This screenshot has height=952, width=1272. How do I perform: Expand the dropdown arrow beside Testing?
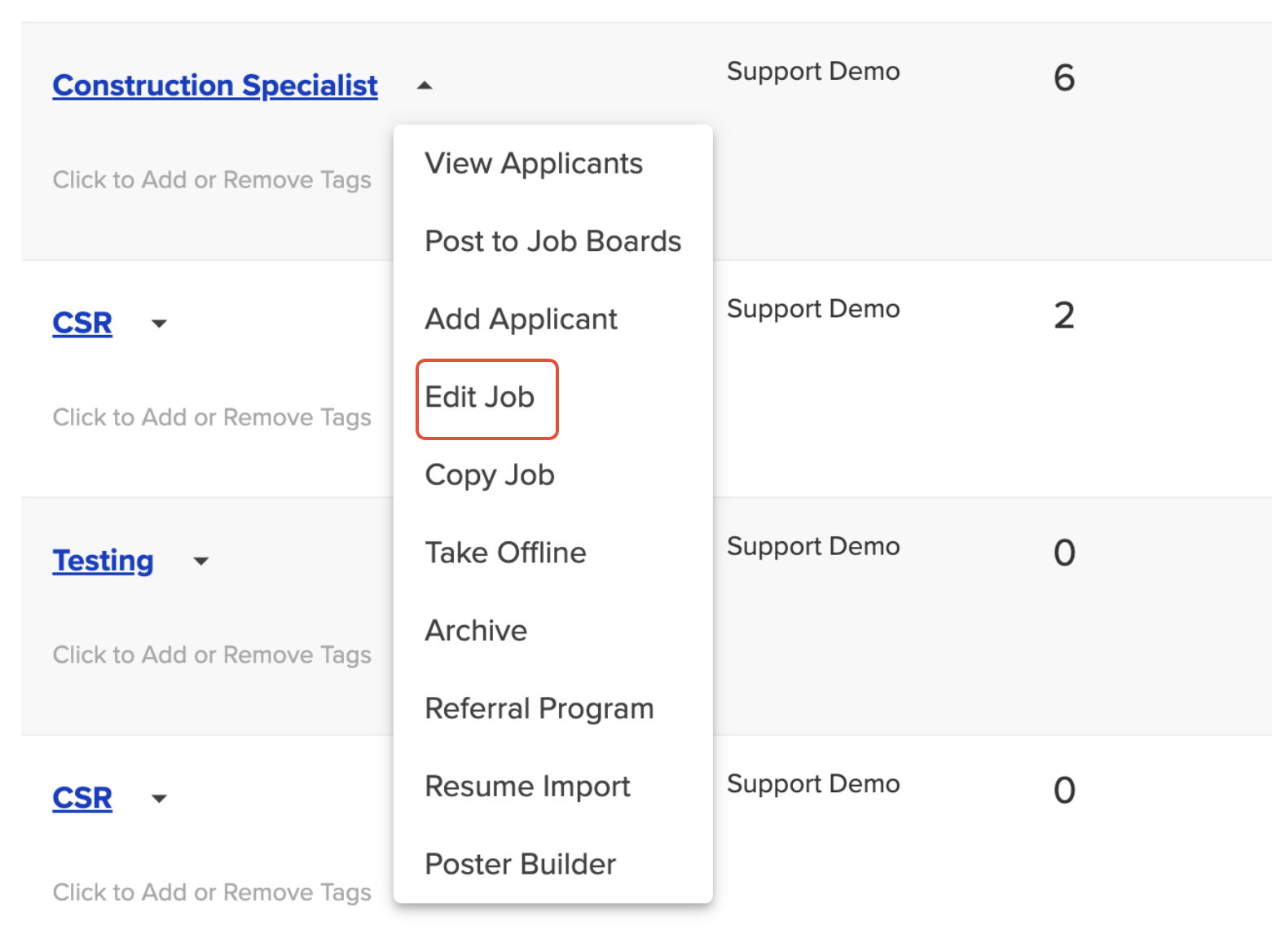tap(201, 561)
